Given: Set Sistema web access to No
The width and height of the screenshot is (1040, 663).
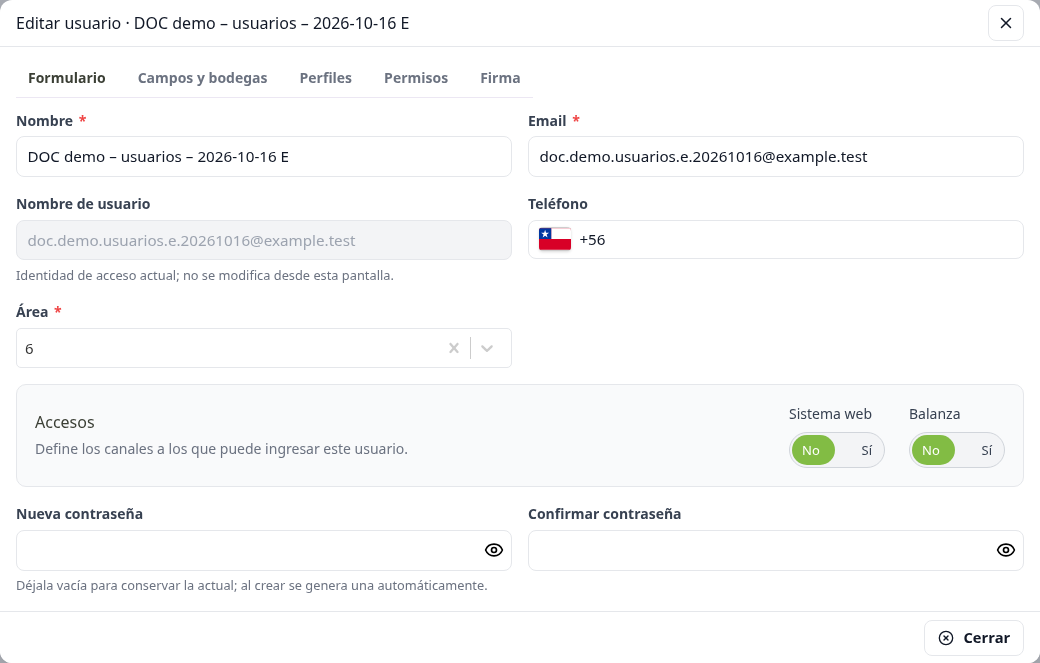Looking at the screenshot, I should click(811, 450).
